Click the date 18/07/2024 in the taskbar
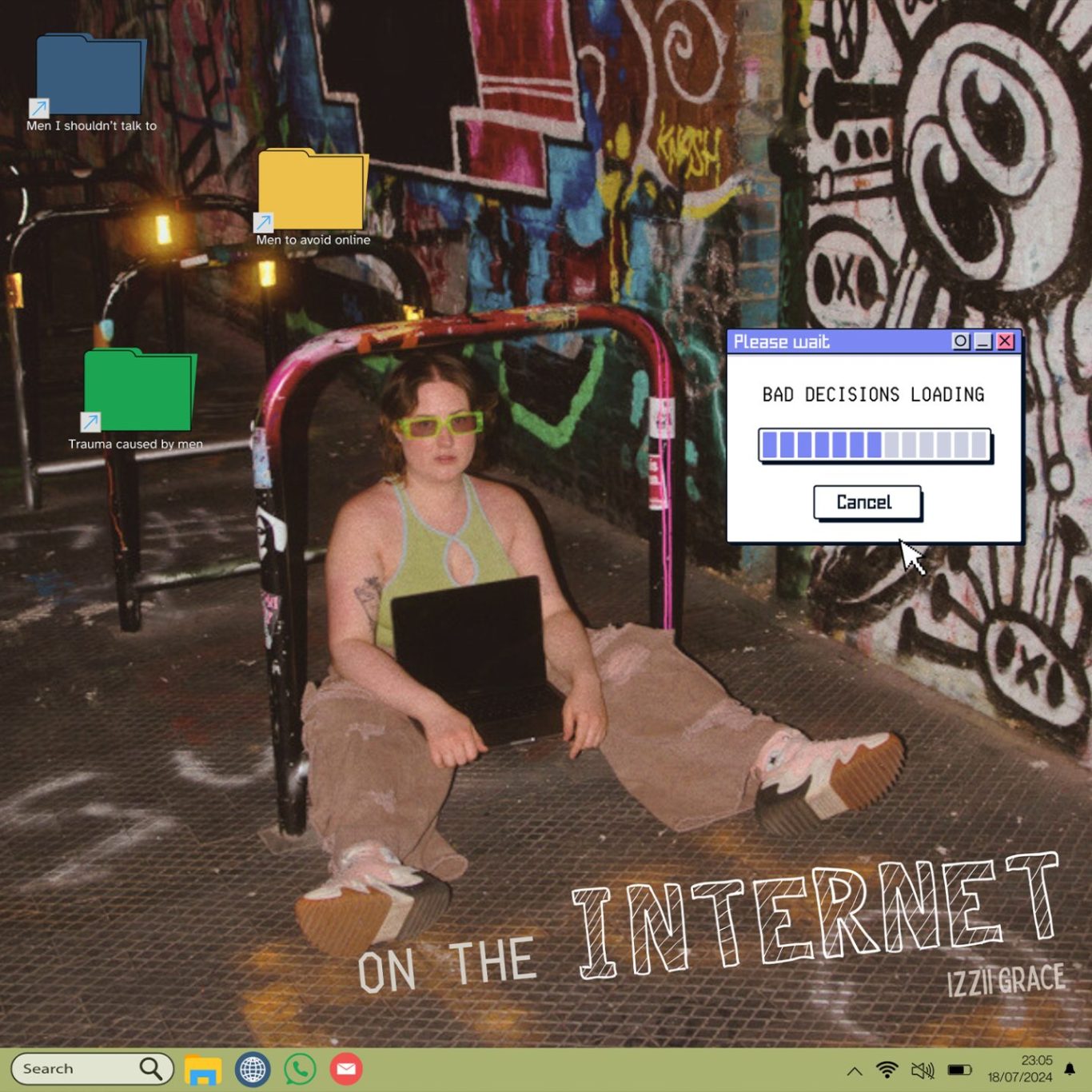The image size is (1092, 1092). pos(1019,1077)
